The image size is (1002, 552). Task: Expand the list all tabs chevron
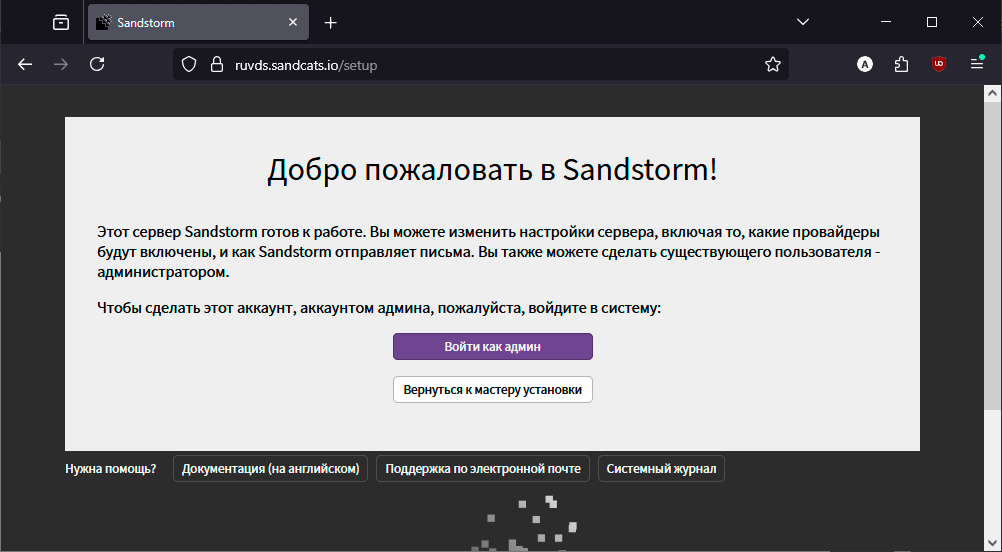(803, 22)
